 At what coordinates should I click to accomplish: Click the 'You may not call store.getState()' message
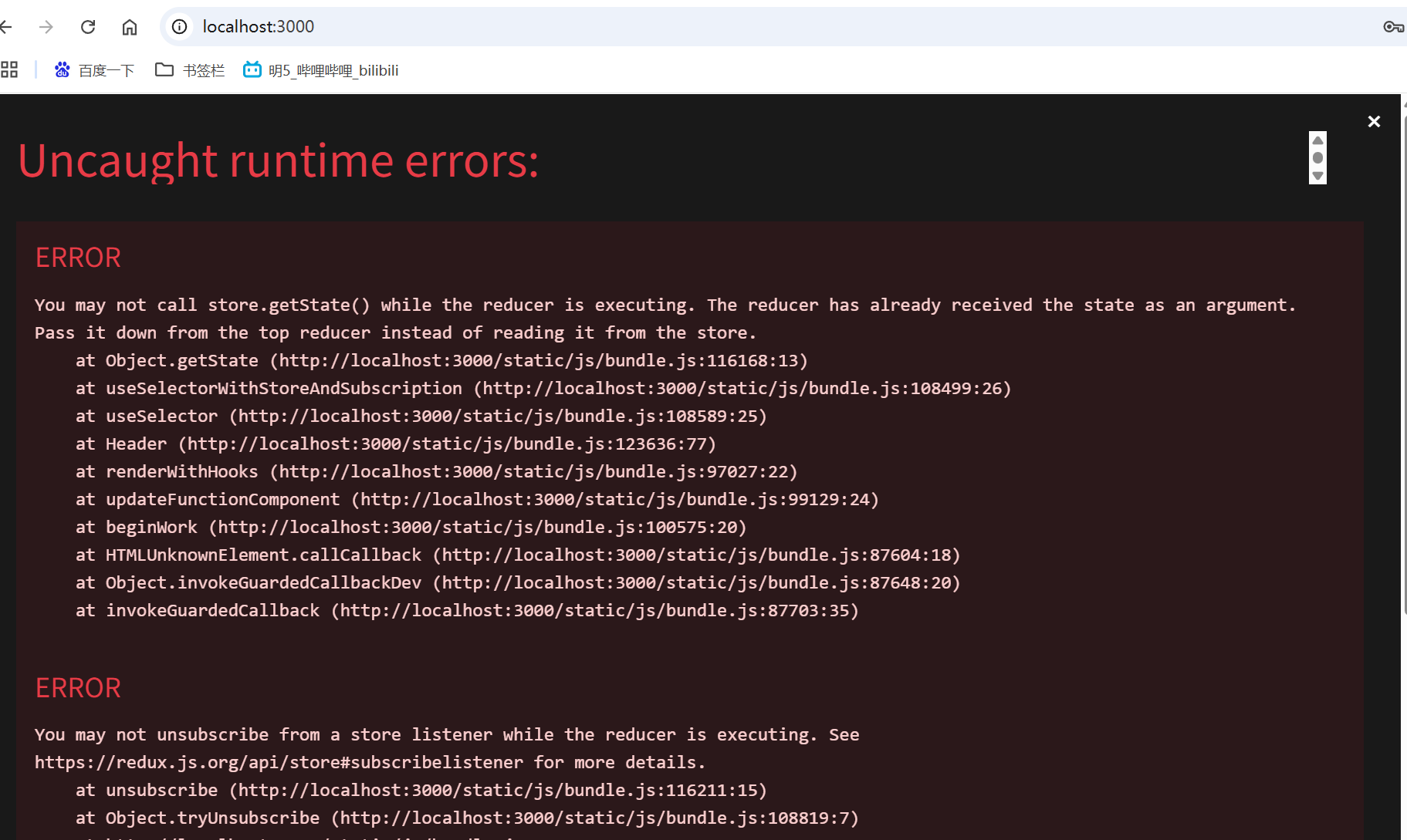click(665, 305)
